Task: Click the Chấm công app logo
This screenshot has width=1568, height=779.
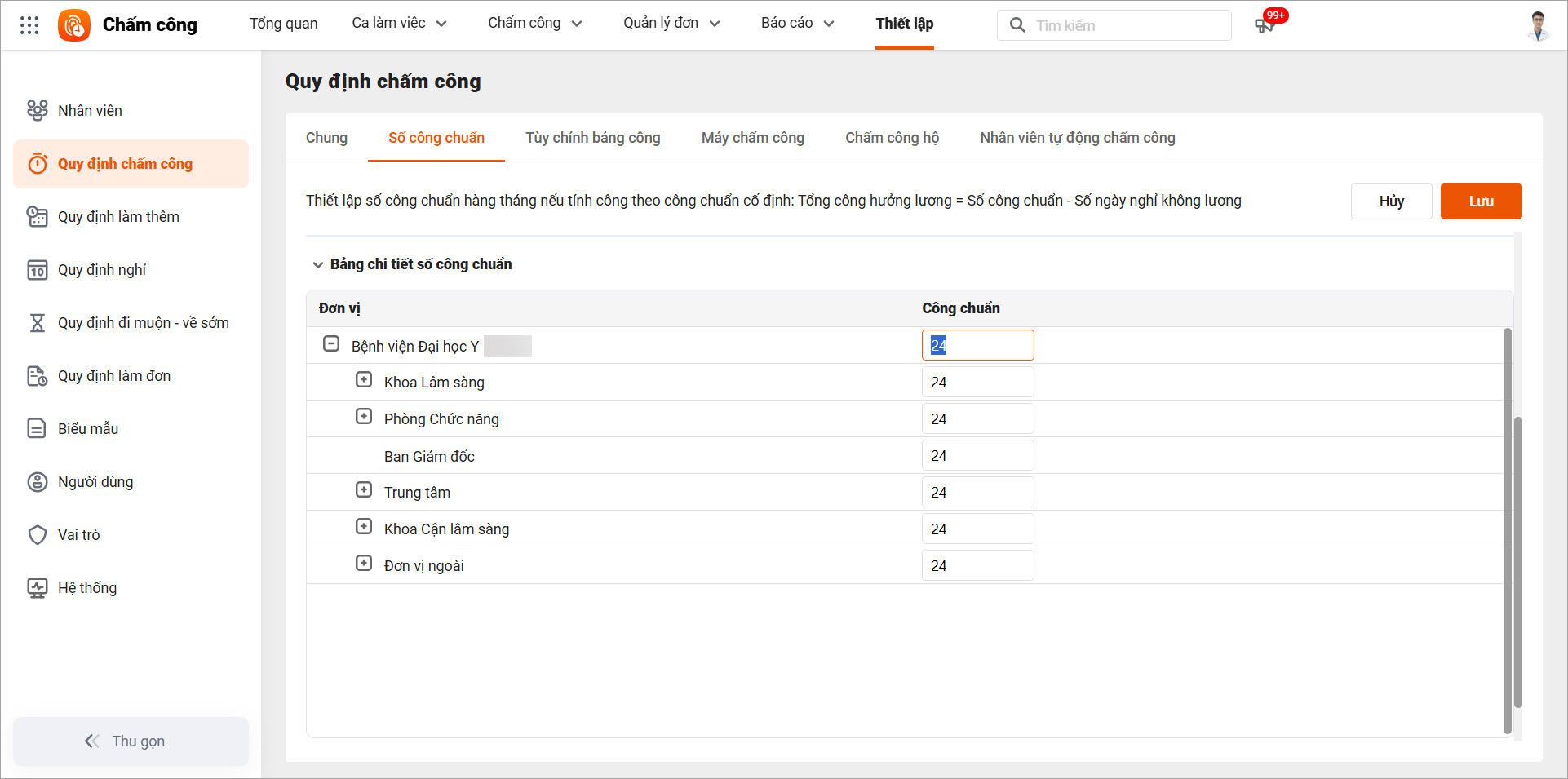Action: [x=74, y=25]
